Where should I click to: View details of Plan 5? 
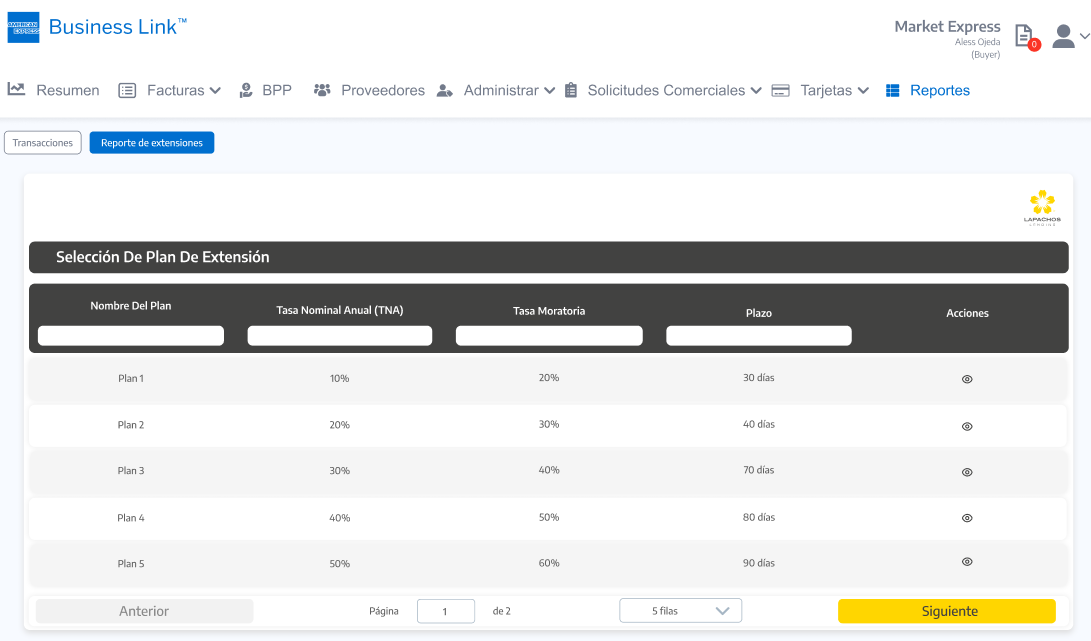tap(967, 562)
